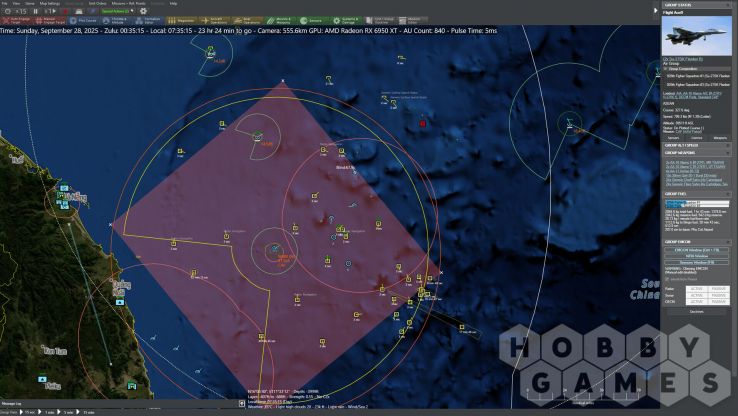Toggle the inherit EMCON checkbox

point(667,279)
